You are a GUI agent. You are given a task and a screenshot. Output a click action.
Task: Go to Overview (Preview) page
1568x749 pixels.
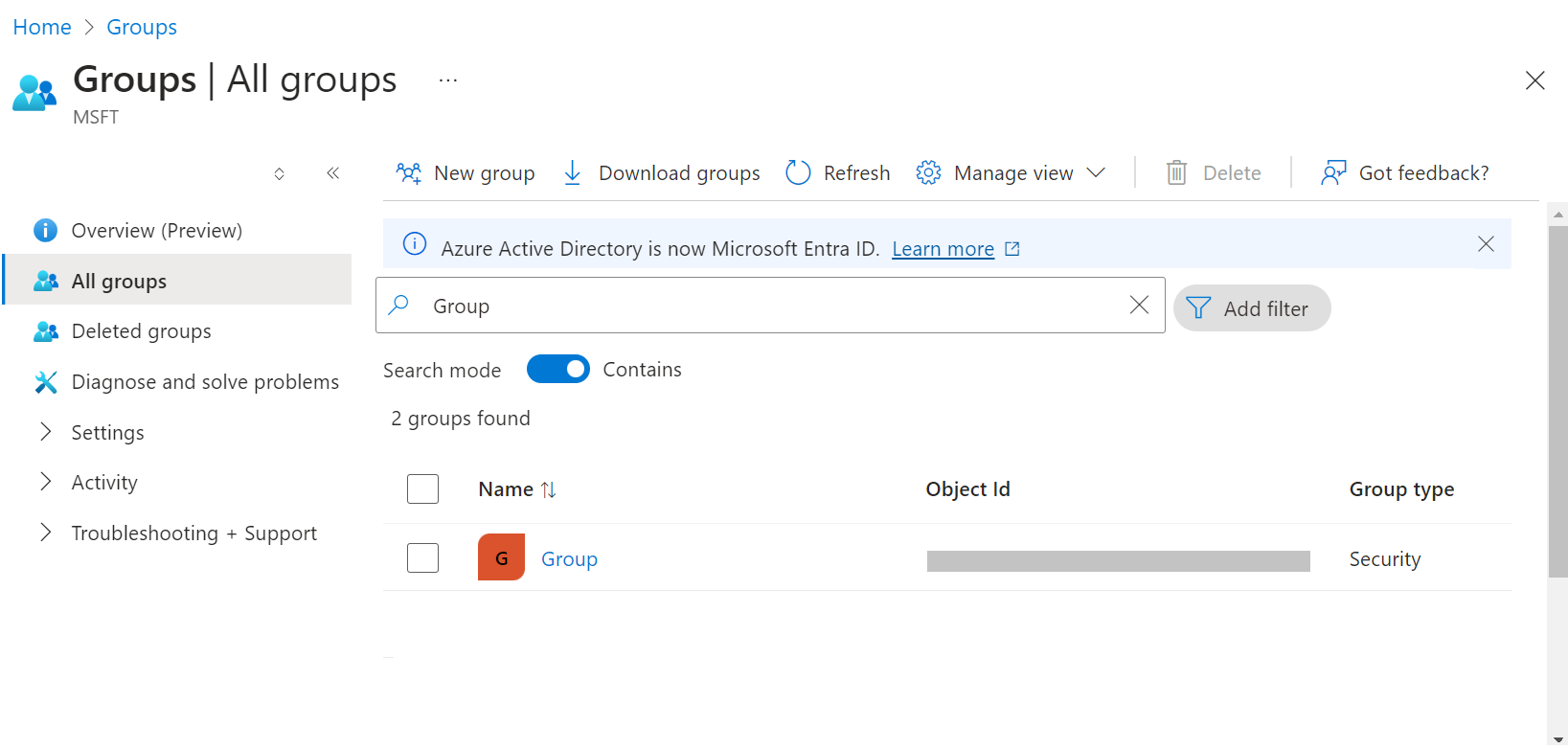156,231
